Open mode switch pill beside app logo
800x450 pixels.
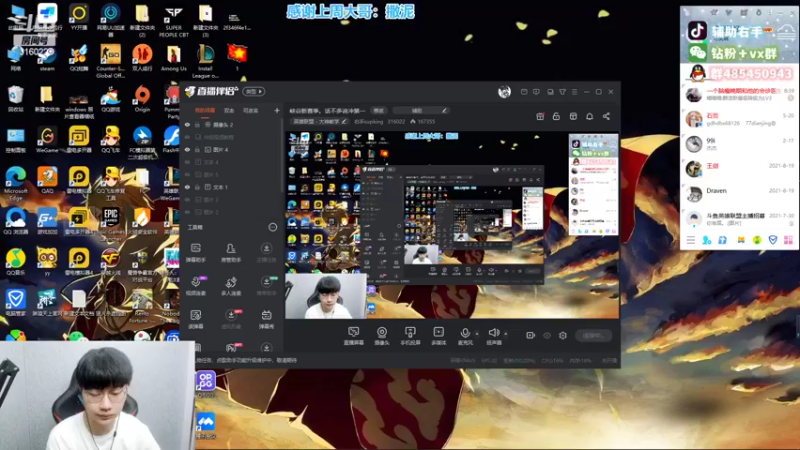[254, 91]
